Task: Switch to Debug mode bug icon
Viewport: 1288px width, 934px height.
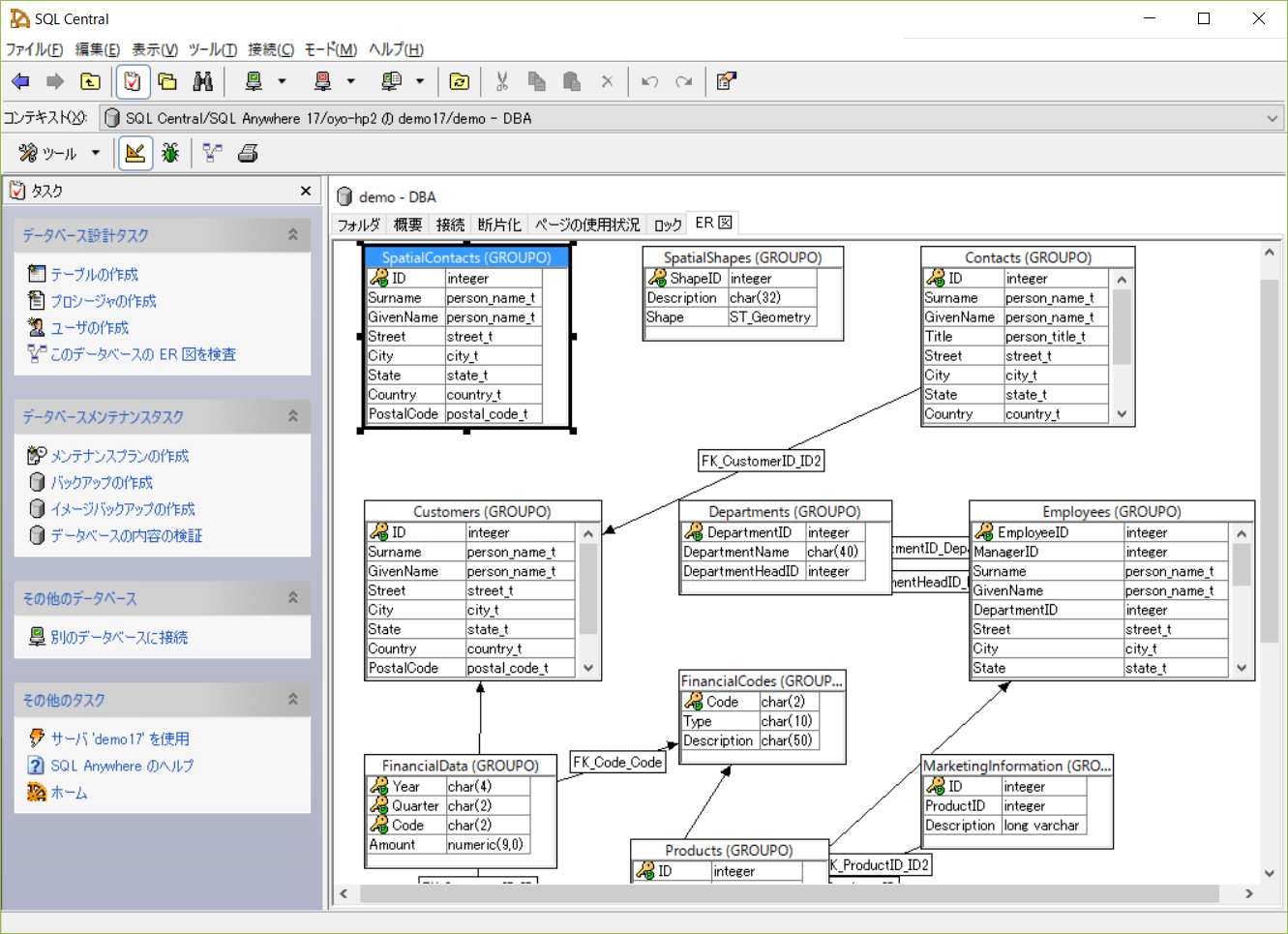Action: tap(170, 153)
